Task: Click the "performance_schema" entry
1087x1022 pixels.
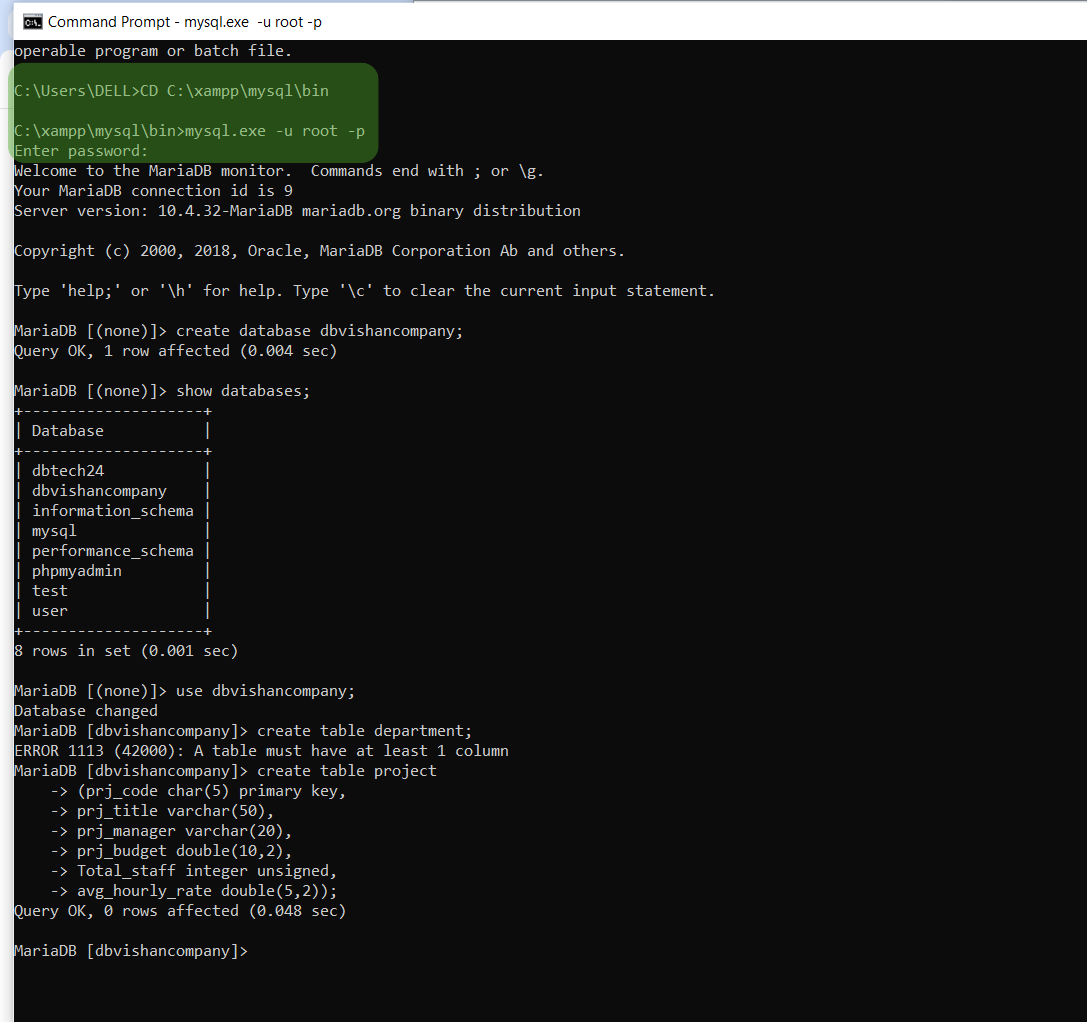Action: 113,550
